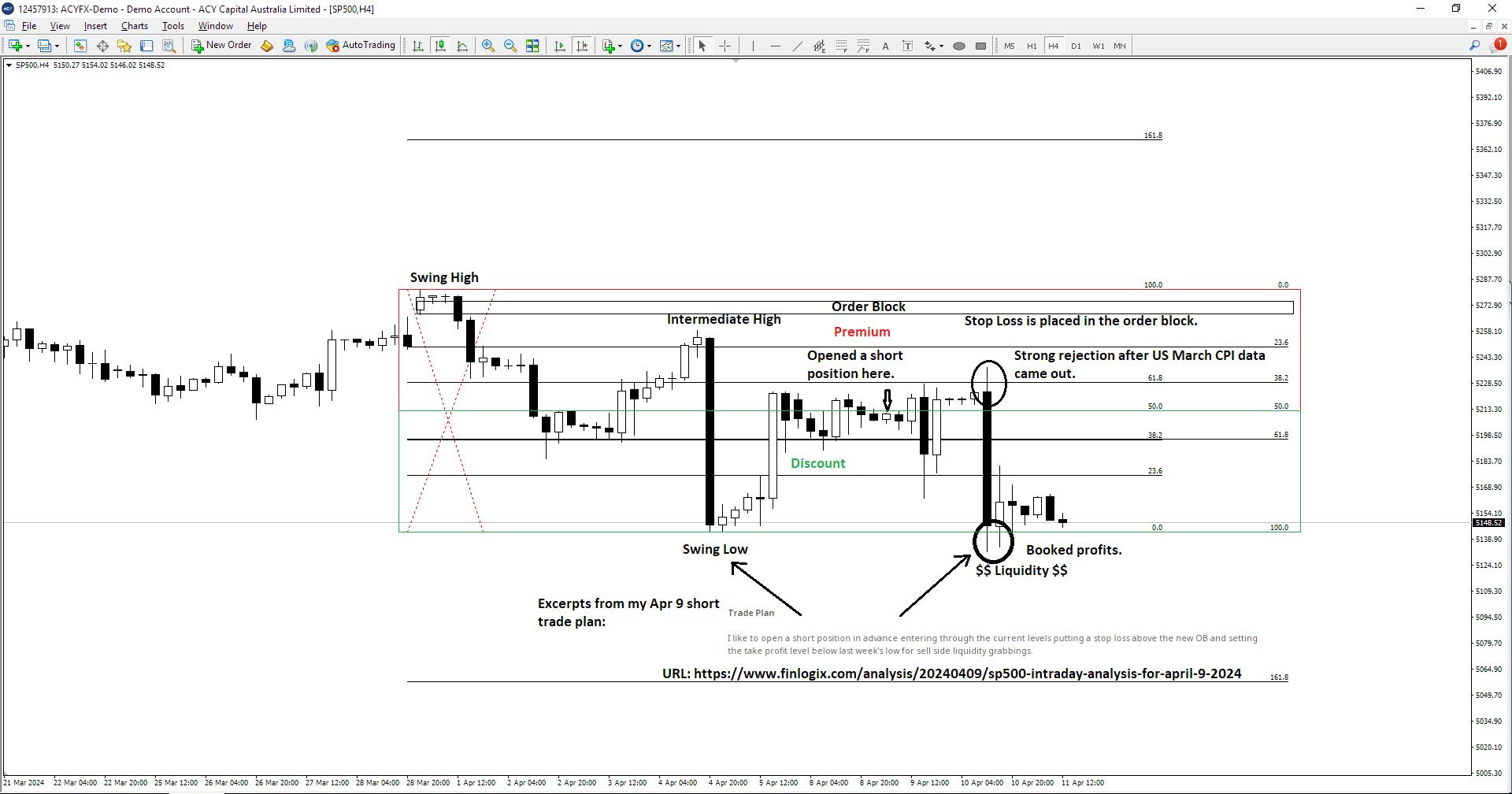Select the Text label tool

pyautogui.click(x=885, y=46)
